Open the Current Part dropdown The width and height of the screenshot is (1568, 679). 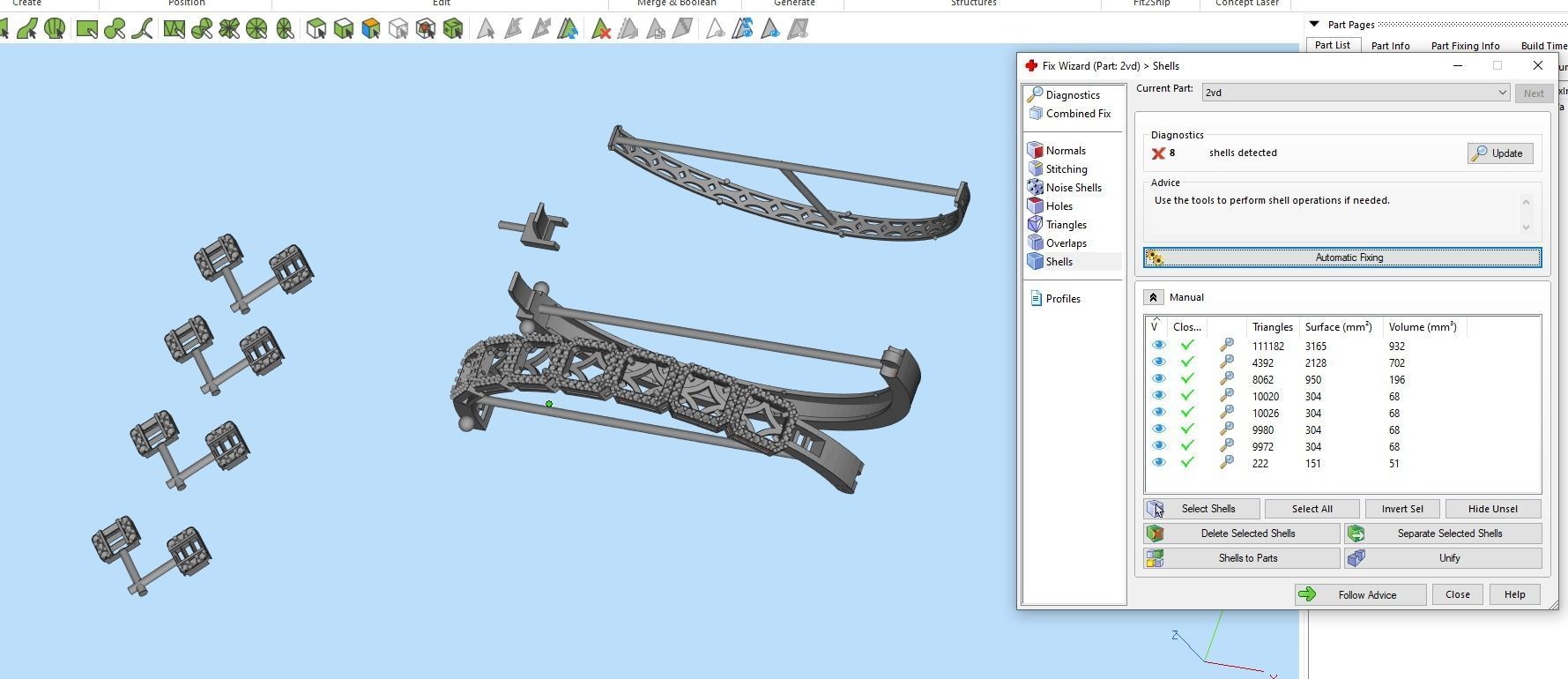pos(1356,93)
